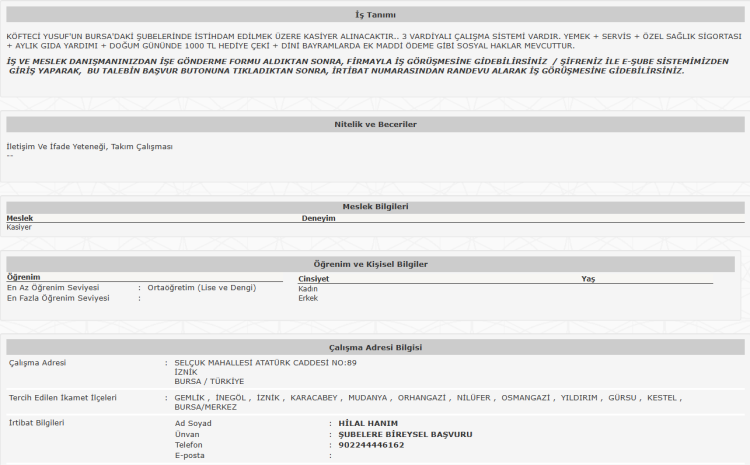The image size is (750, 465).
Task: Click the Ortaöğretim (Lise ve Dengi) value
Action: pos(214,288)
